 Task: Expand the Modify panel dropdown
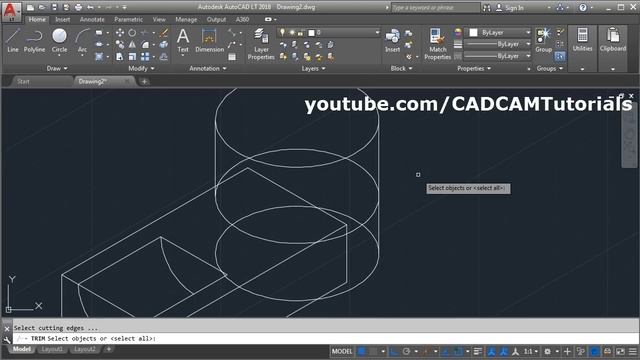coord(141,69)
